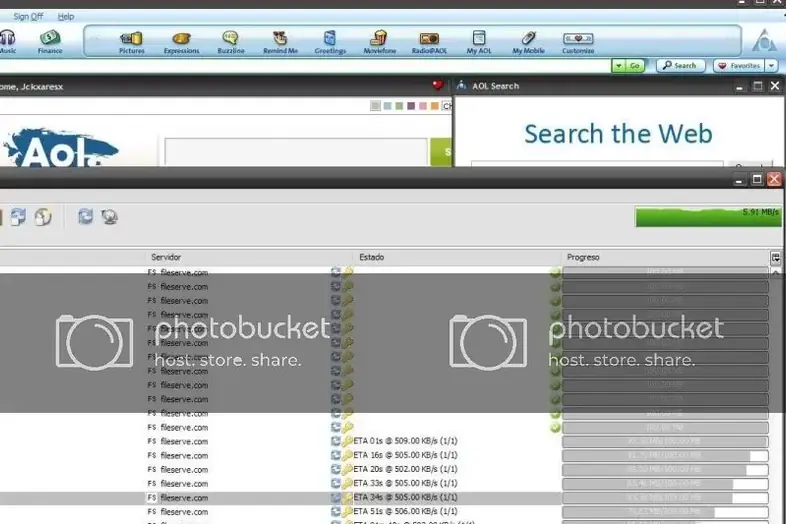Sort by the Servidor column header
The width and height of the screenshot is (786, 524).
click(x=166, y=257)
